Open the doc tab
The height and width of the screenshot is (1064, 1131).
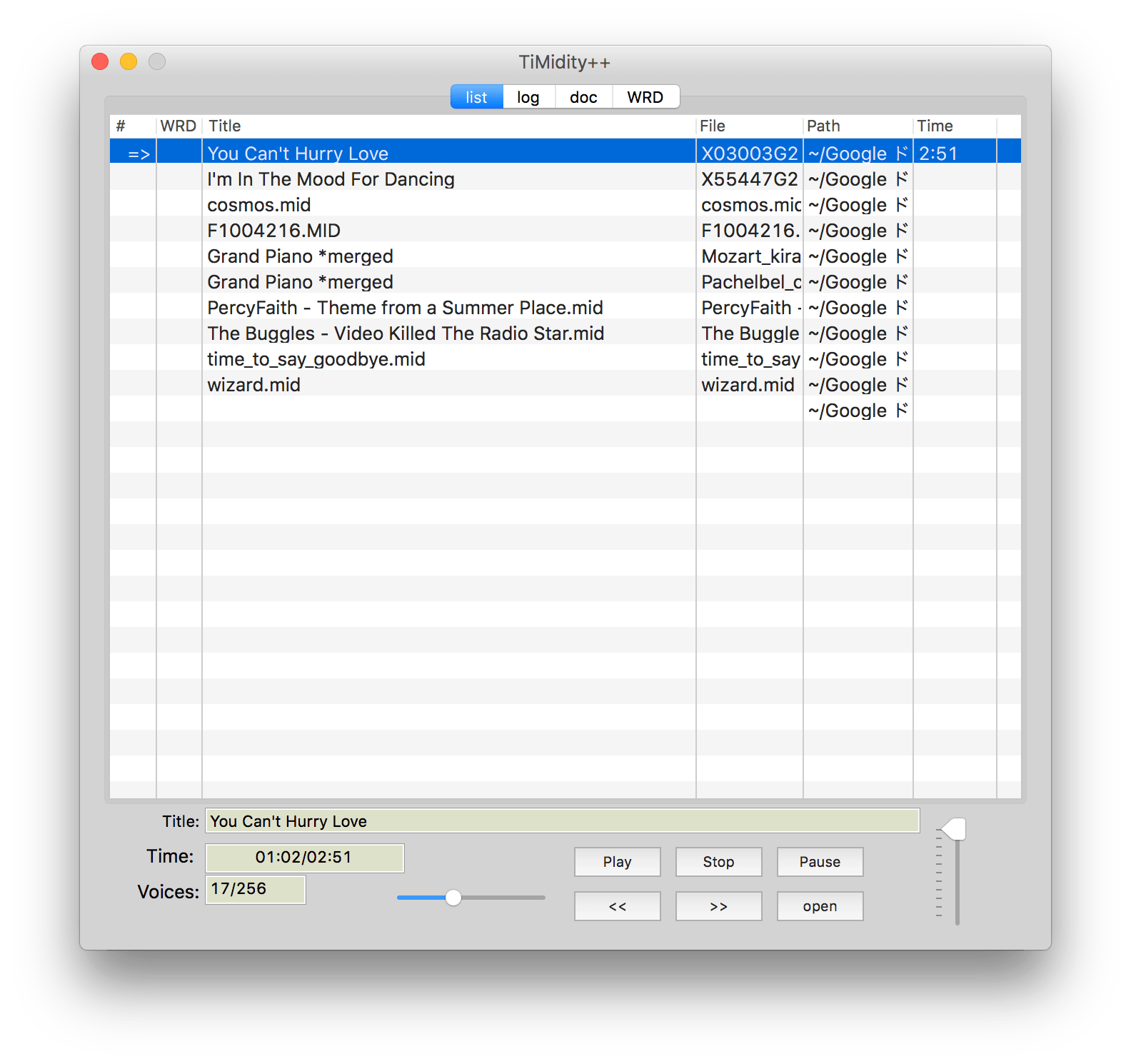click(x=583, y=97)
